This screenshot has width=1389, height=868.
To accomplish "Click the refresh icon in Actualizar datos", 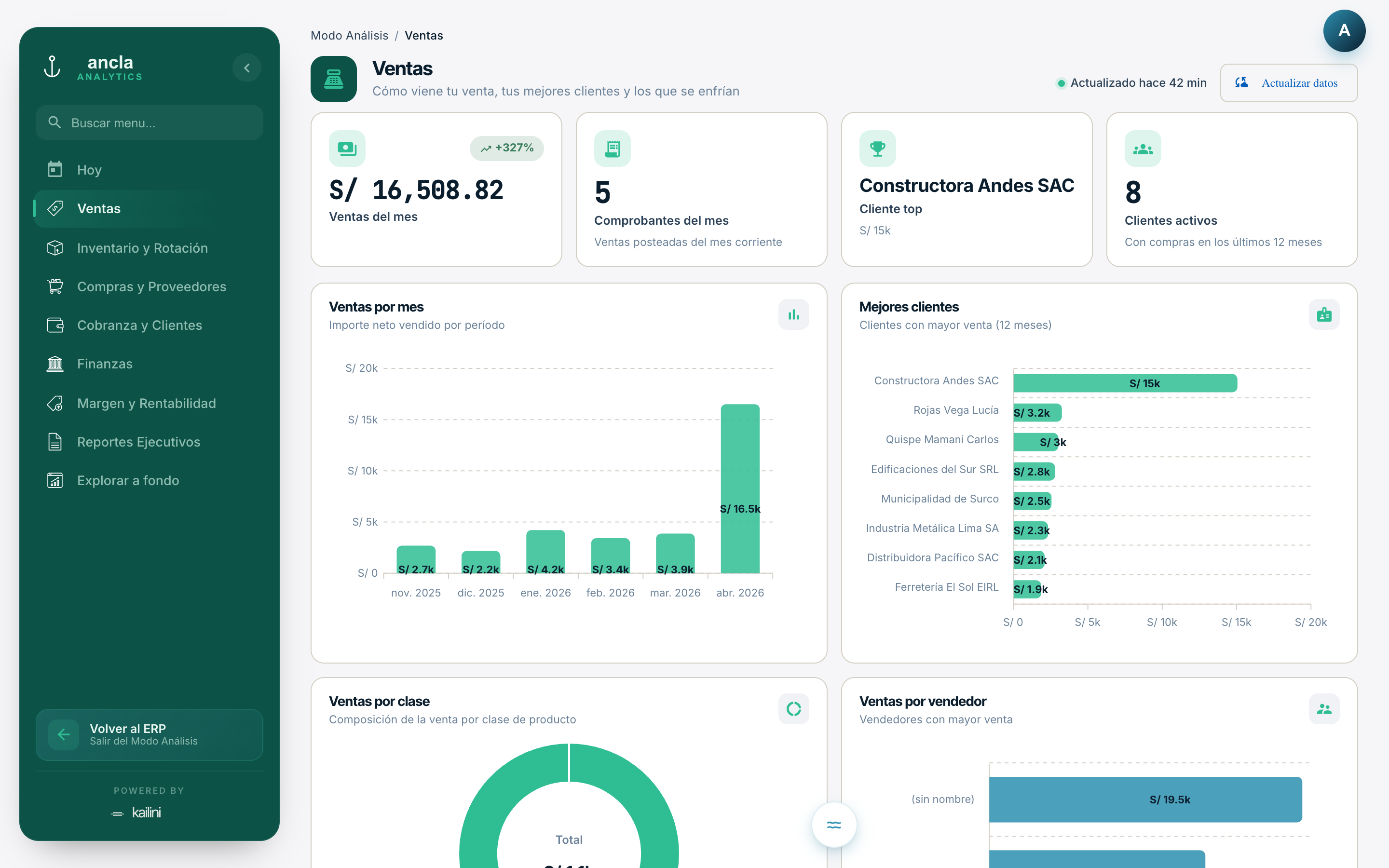I will tap(1241, 82).
